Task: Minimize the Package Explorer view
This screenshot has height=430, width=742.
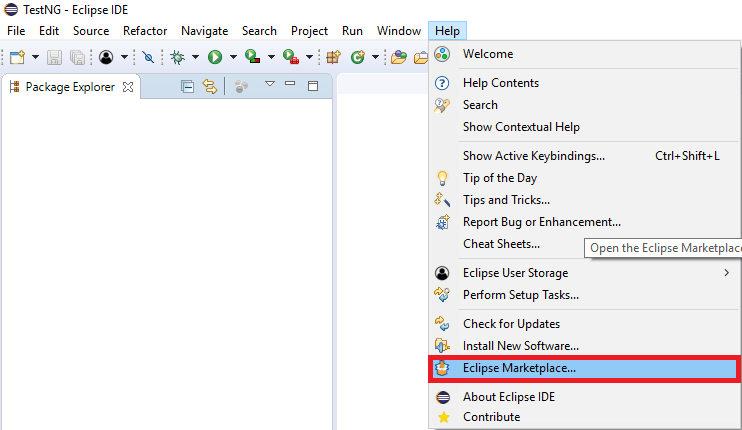Action: click(x=290, y=84)
